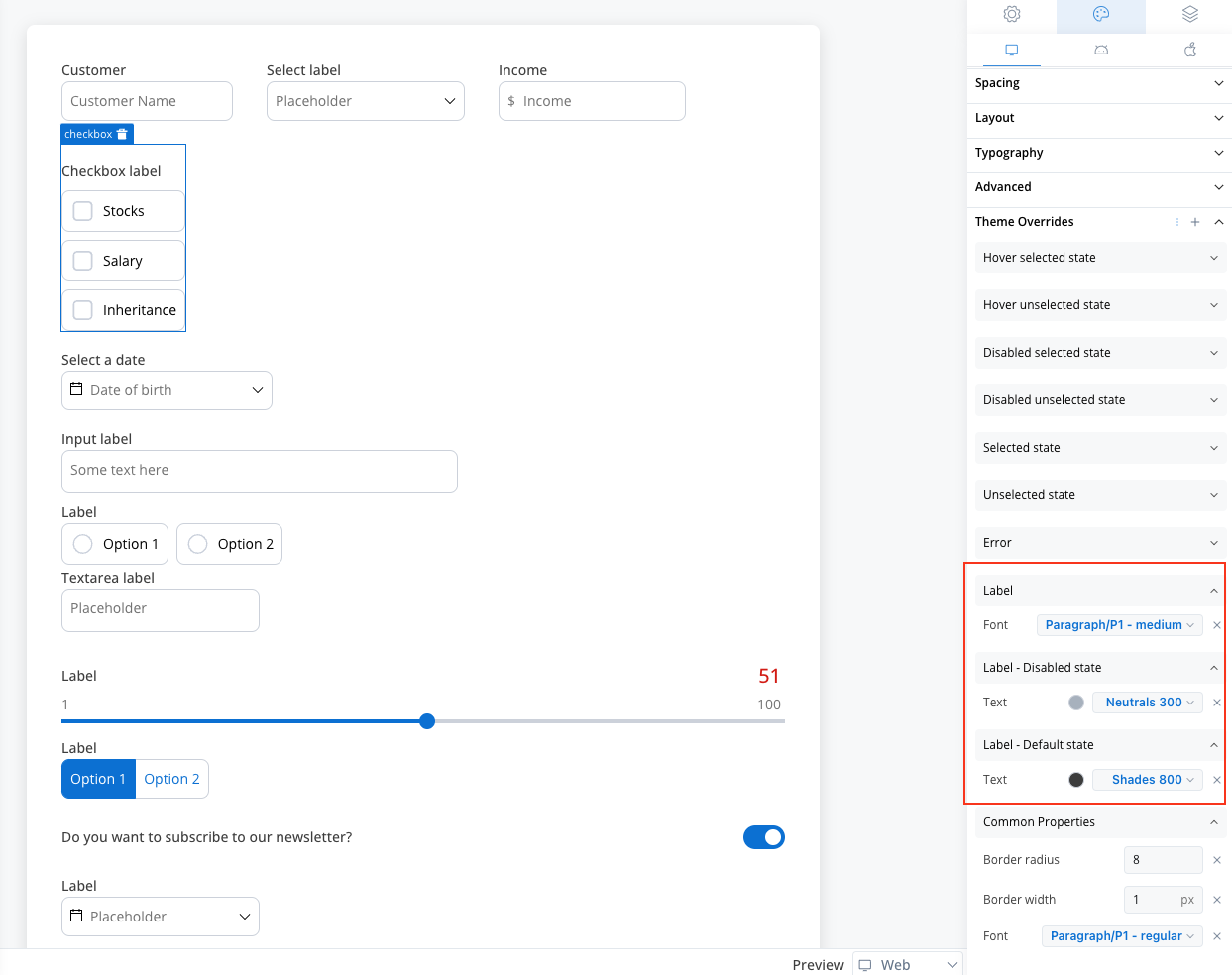Expand the Layout section
This screenshot has width=1232, height=975.
click(1099, 118)
